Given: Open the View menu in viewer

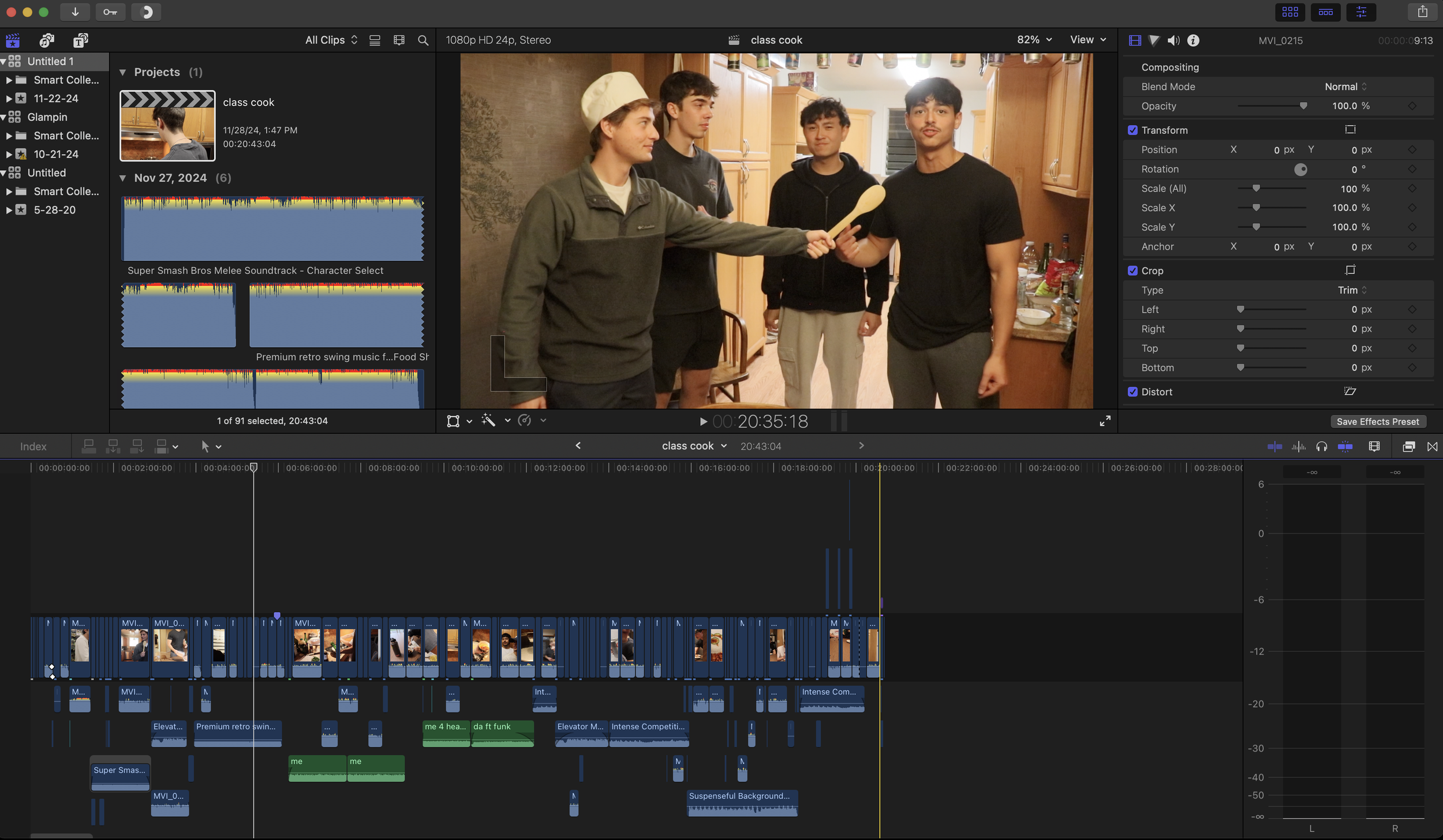Looking at the screenshot, I should (x=1087, y=40).
